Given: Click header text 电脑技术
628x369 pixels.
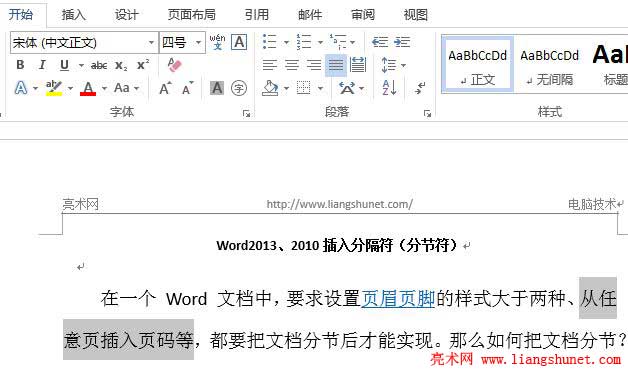Looking at the screenshot, I should pyautogui.click(x=592, y=204).
